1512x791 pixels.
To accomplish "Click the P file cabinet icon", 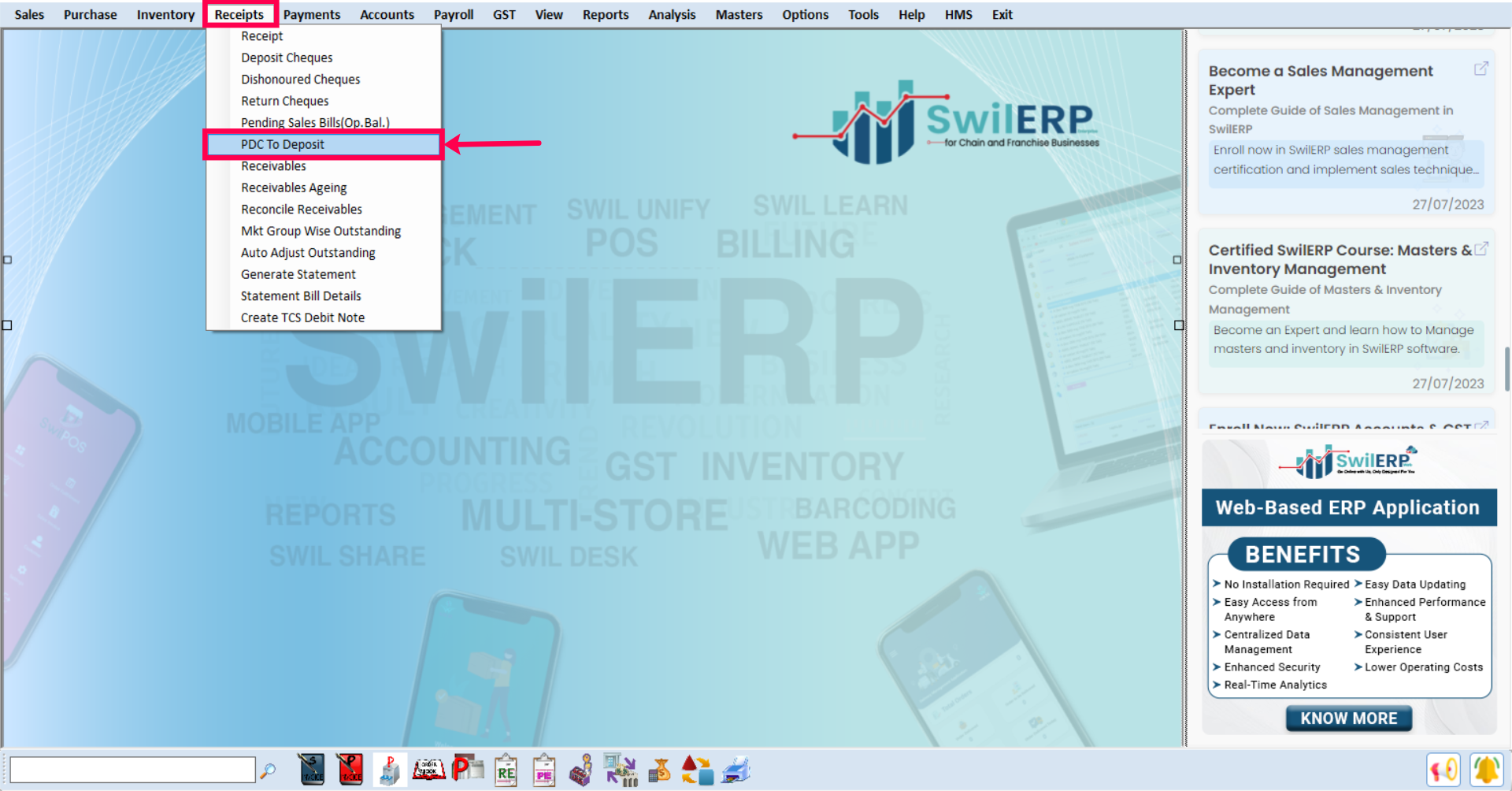I will tap(389, 770).
